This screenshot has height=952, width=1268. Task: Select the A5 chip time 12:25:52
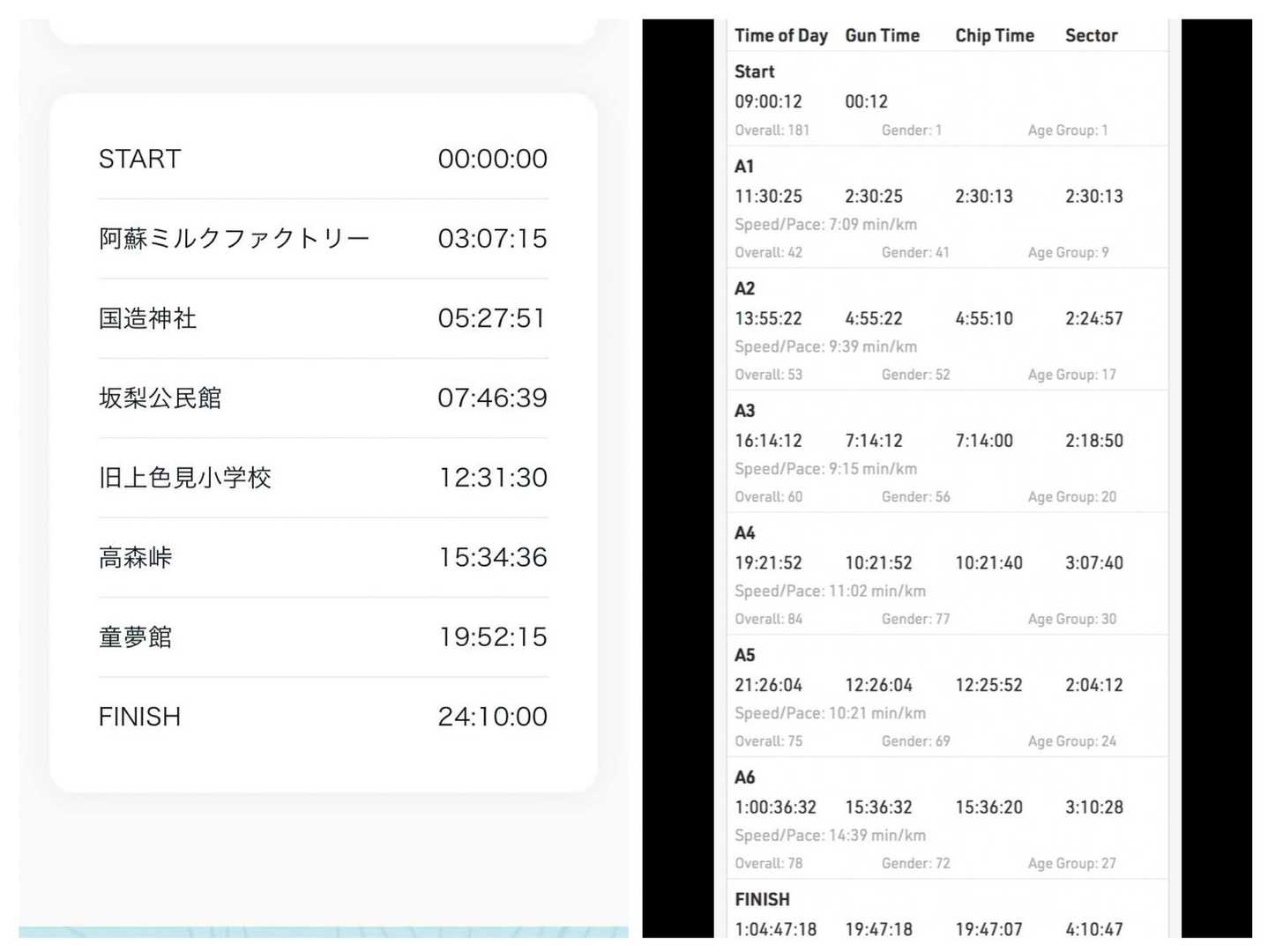(988, 685)
